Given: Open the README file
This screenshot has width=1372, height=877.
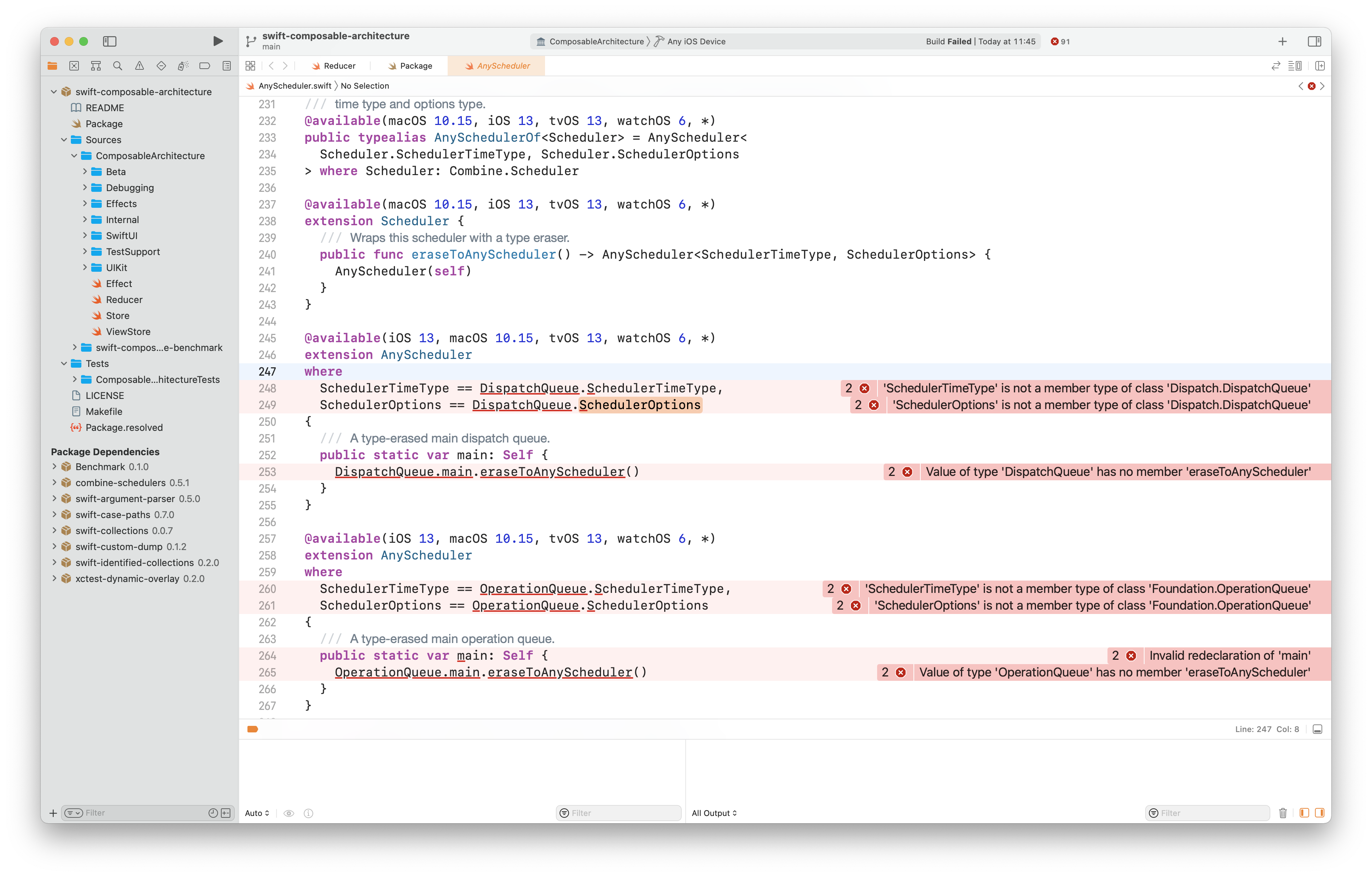Looking at the screenshot, I should tap(97, 108).
